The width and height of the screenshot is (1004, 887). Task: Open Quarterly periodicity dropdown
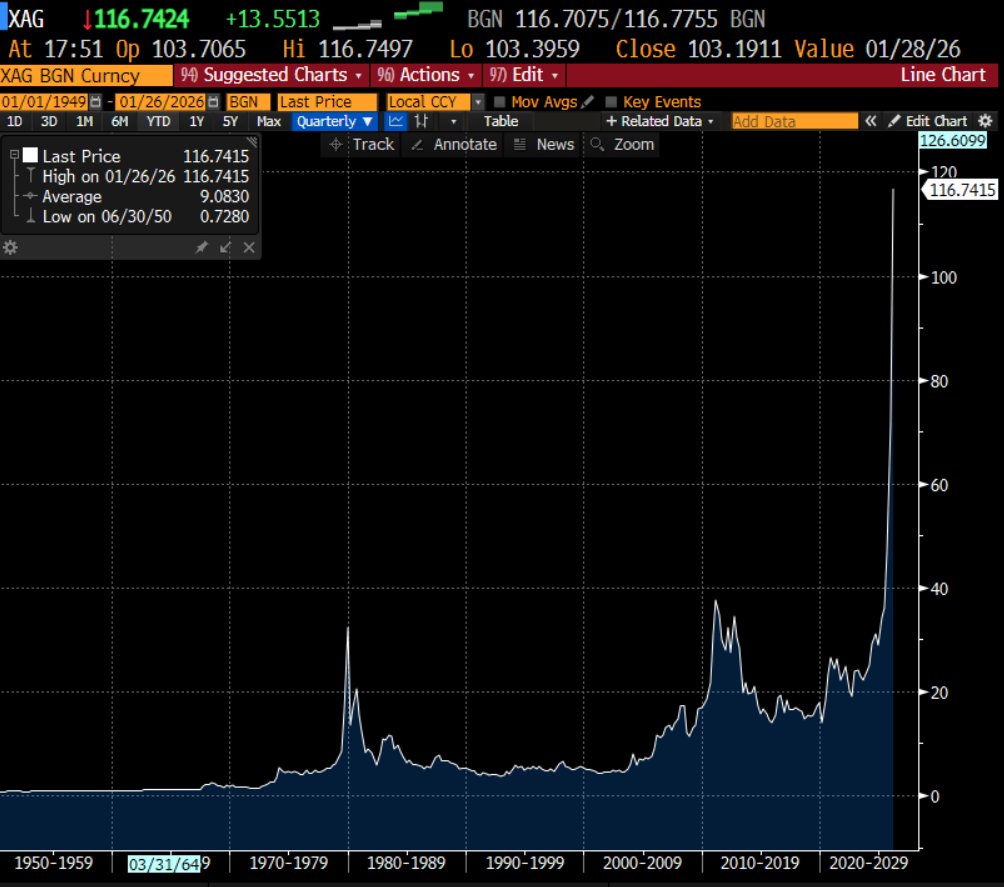[334, 121]
